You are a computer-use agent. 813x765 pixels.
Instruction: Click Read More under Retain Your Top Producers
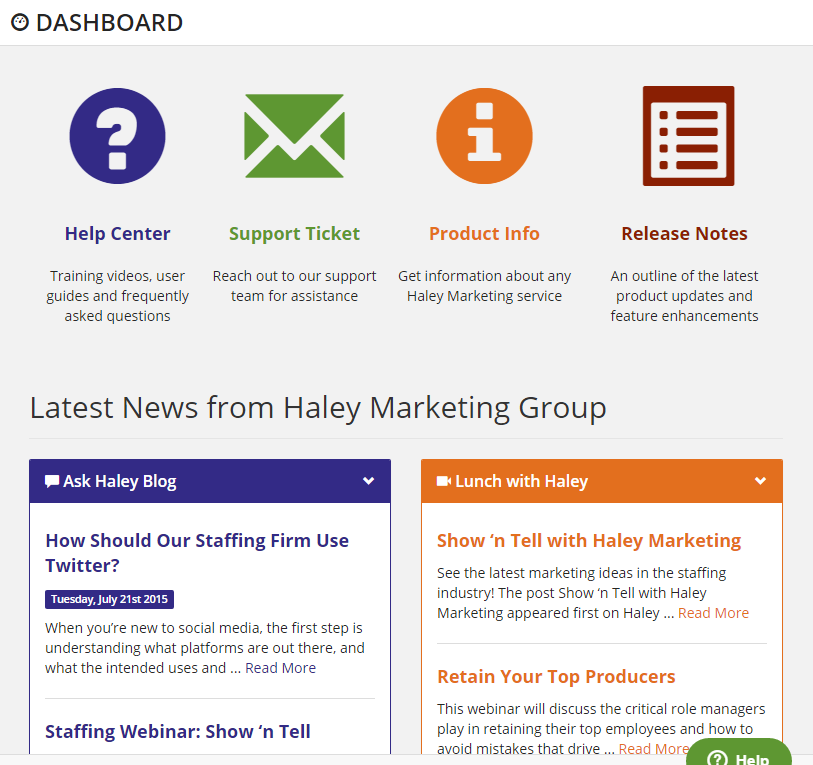coord(654,749)
